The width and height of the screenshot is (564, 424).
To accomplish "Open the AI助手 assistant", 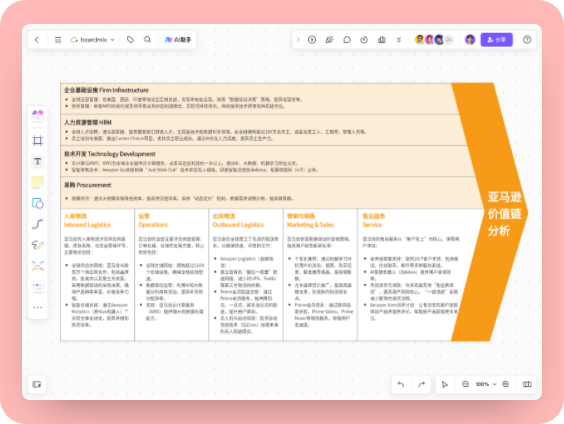I will 178,40.
